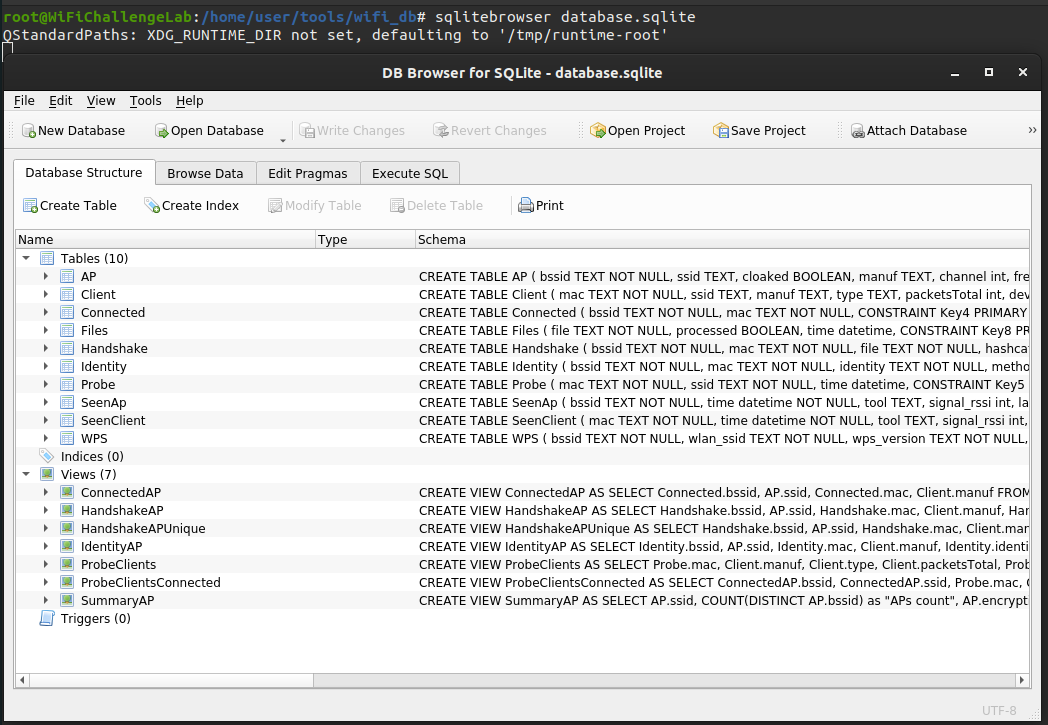
Task: Click the Print icon button
Action: [526, 206]
